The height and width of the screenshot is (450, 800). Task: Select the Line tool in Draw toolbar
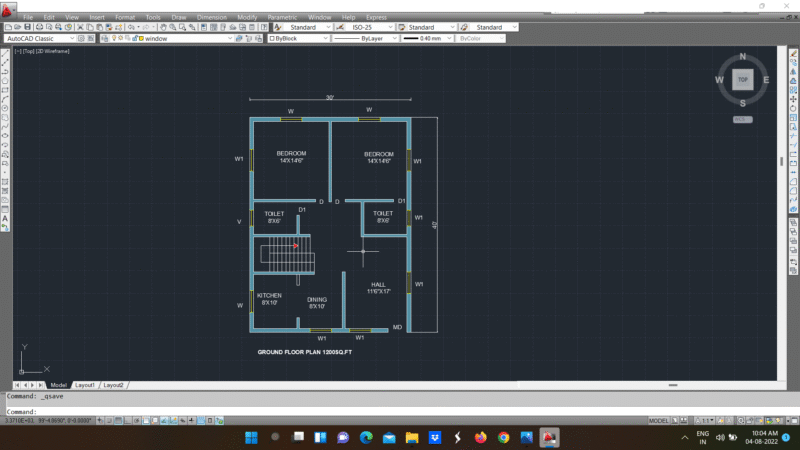(x=5, y=53)
